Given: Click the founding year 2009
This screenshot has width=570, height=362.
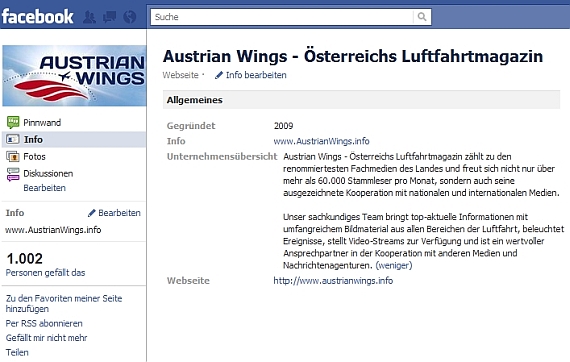Looking at the screenshot, I should pyautogui.click(x=284, y=126).
